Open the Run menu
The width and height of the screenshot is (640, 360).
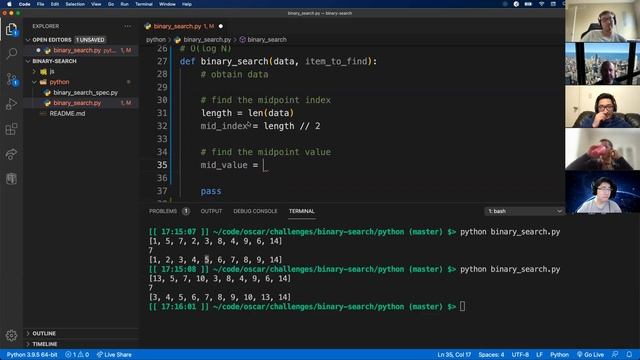point(124,4)
